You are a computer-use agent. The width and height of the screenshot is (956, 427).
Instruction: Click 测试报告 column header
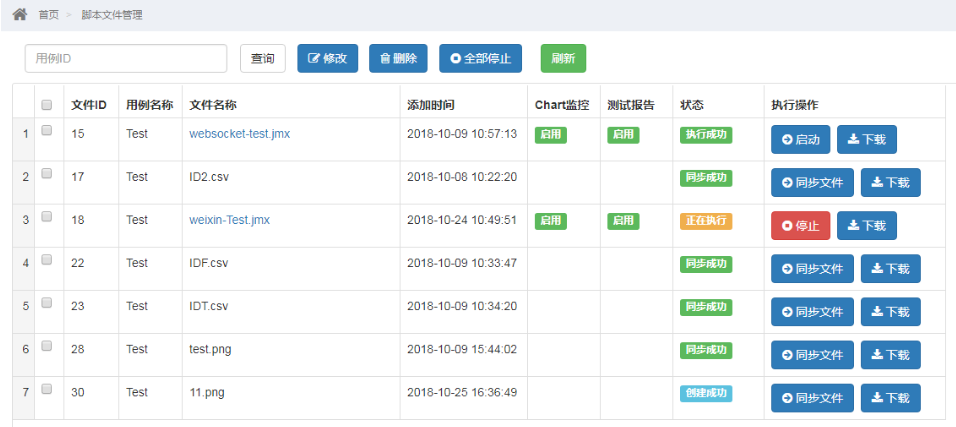[x=630, y=105]
